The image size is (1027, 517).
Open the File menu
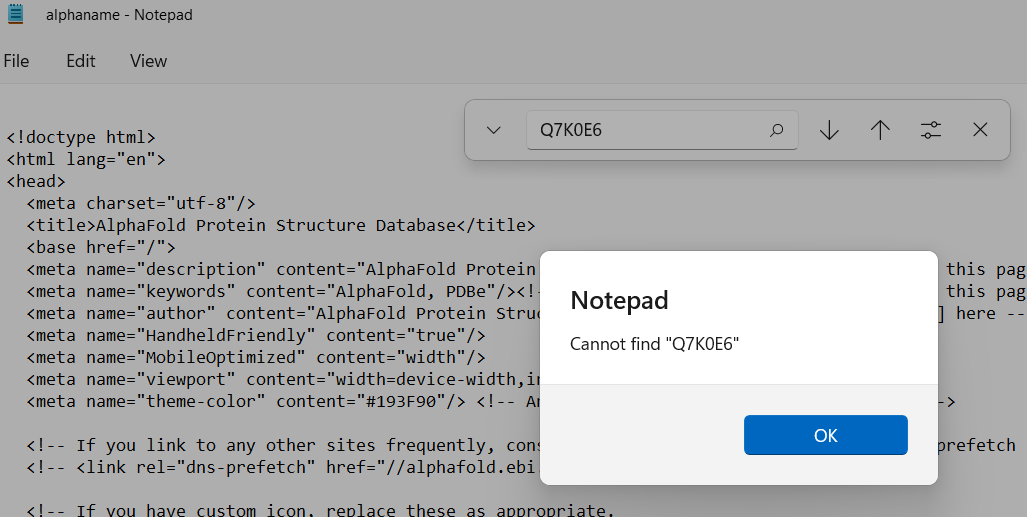point(16,61)
